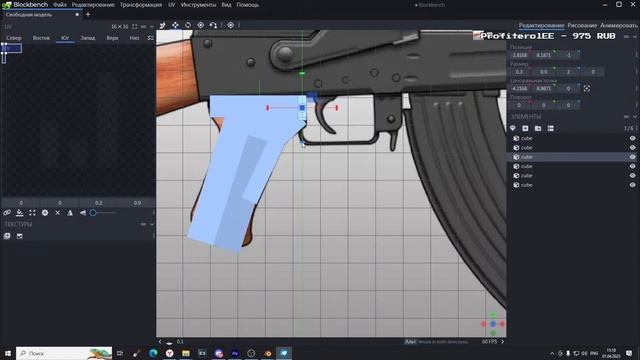Open the Помощь menu

click(x=248, y=5)
